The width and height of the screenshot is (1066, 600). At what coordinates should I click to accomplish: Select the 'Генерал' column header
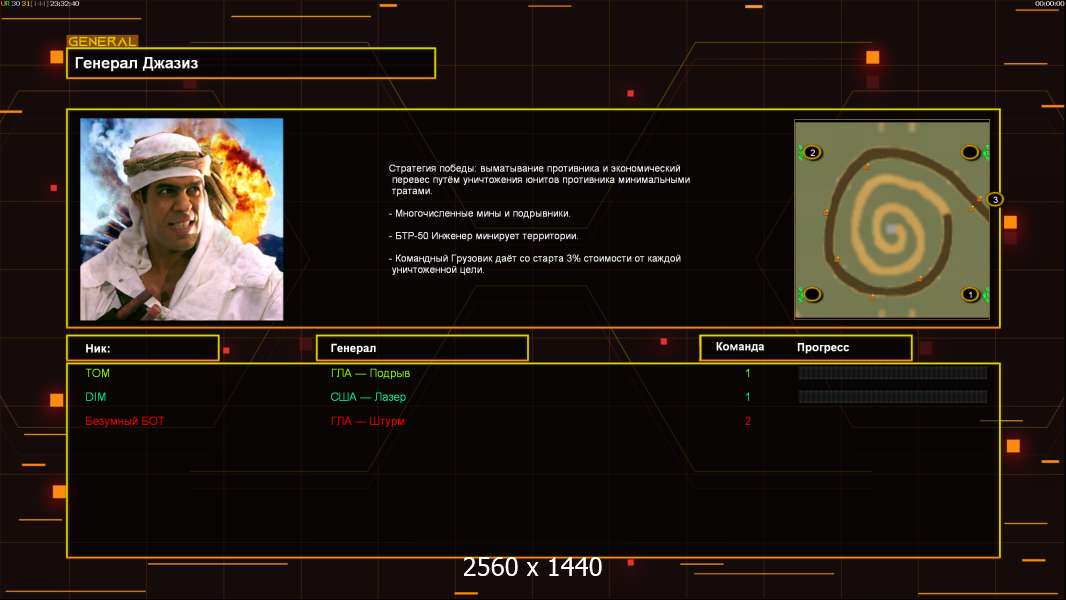click(x=422, y=348)
